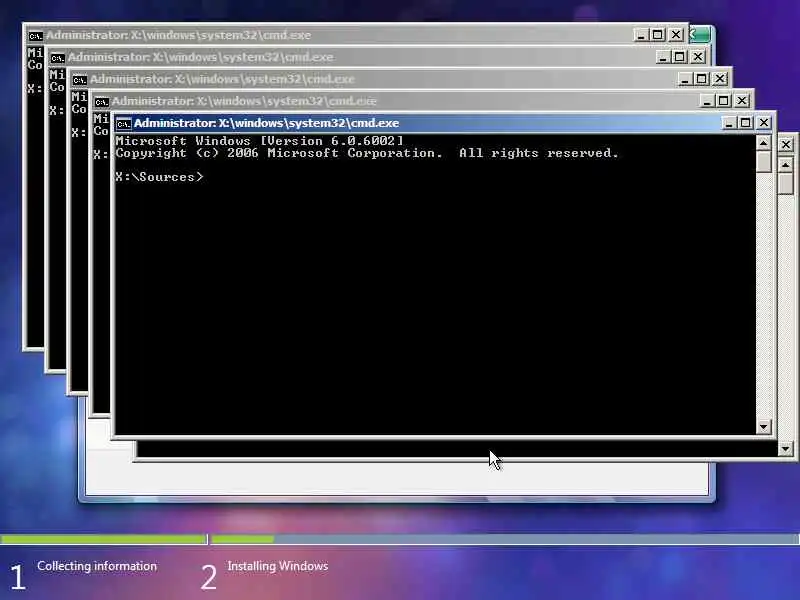Click the green button behind the backmost cmd window
Screen dimensions: 800x600
coord(700,35)
